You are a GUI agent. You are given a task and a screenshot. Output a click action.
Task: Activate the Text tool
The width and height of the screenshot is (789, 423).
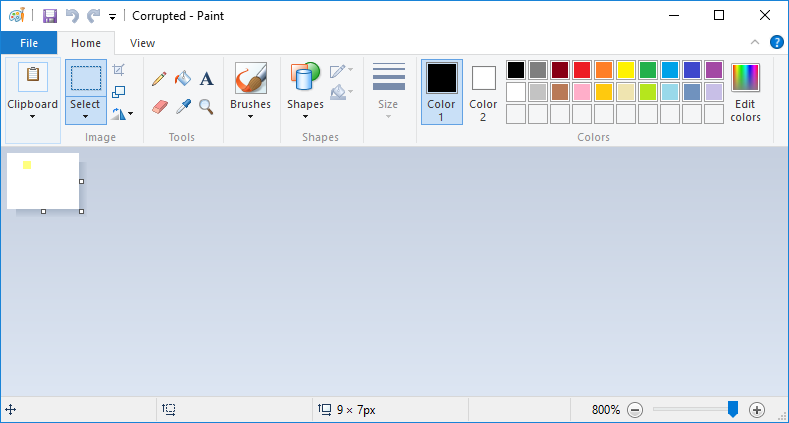coord(206,79)
